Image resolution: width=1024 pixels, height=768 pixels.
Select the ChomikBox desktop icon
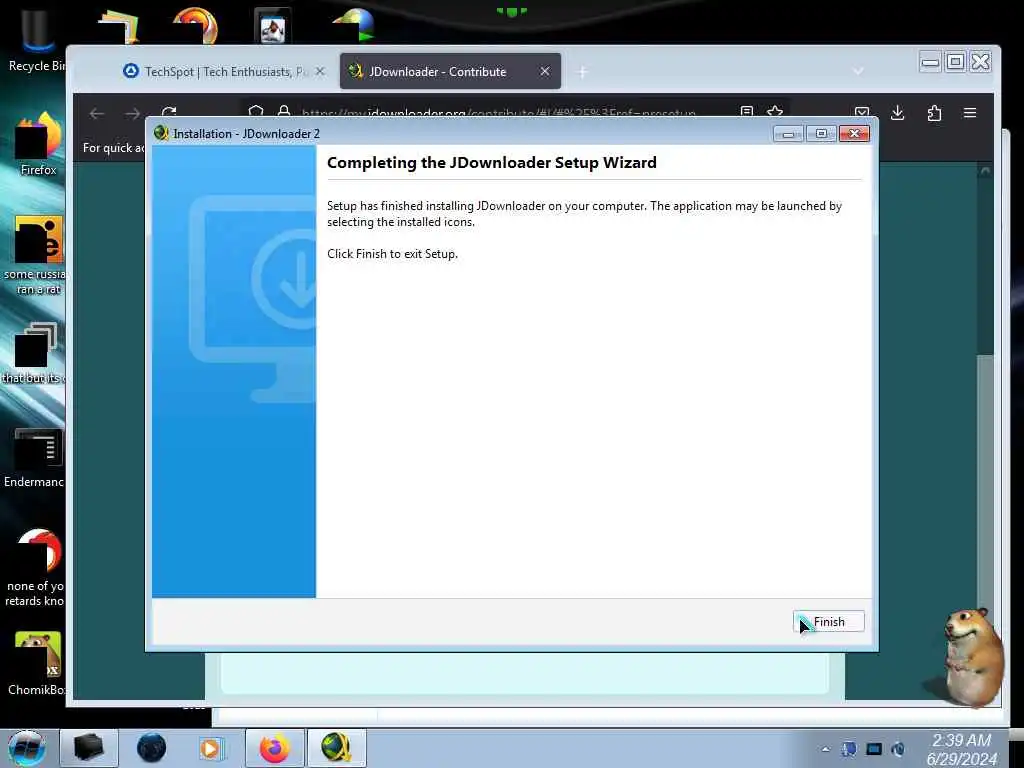coord(37,664)
